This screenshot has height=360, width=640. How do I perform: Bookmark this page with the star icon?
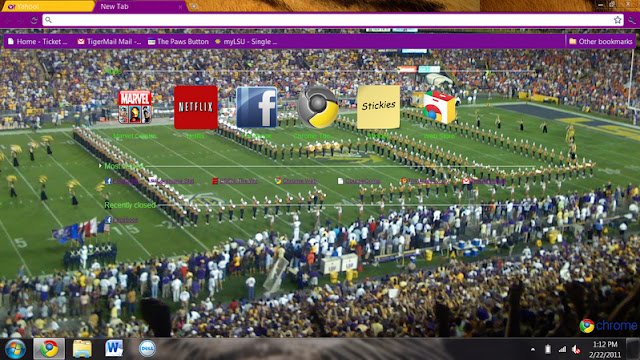[617, 20]
